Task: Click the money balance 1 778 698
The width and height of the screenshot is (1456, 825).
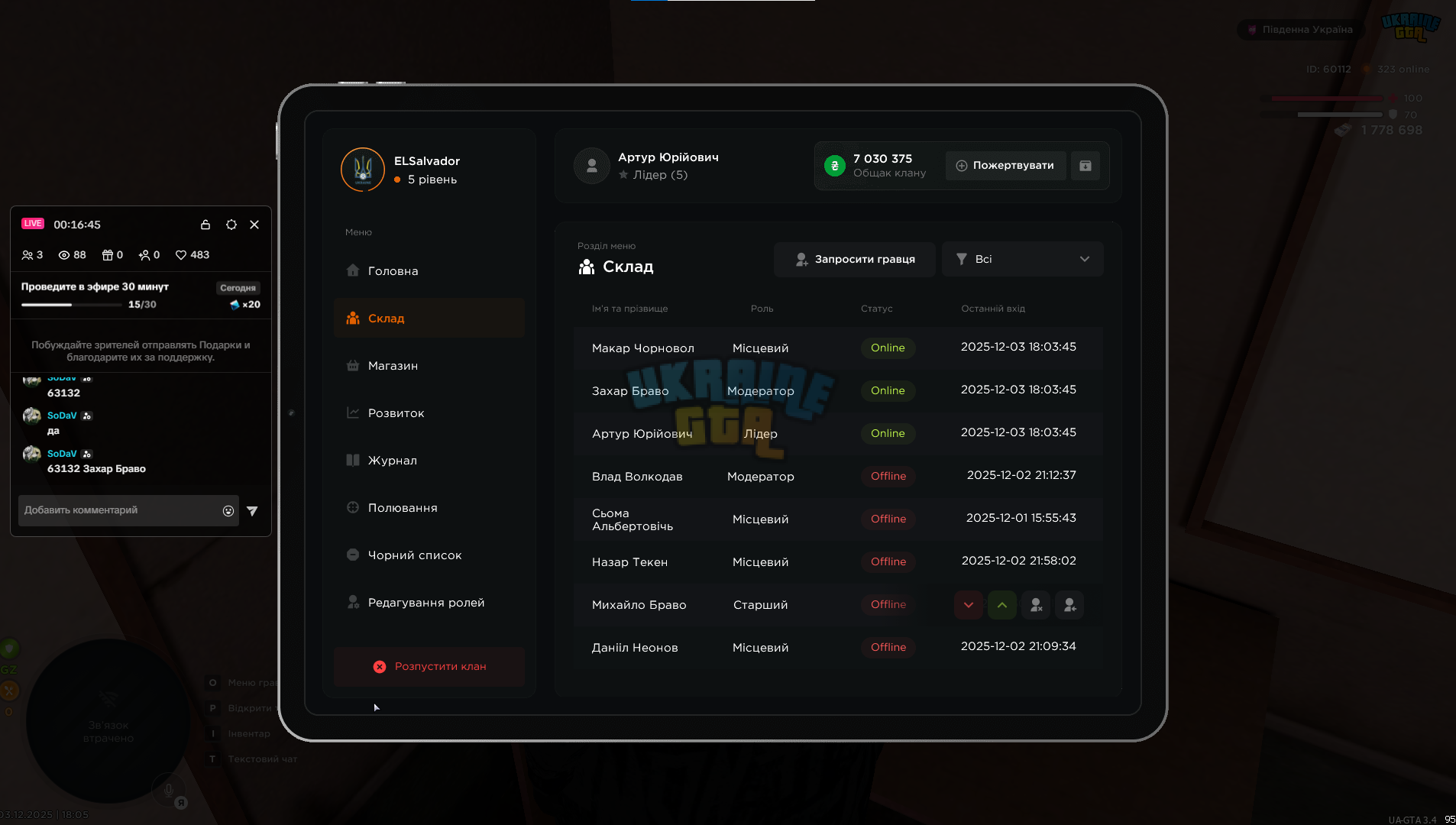Action: click(1391, 131)
